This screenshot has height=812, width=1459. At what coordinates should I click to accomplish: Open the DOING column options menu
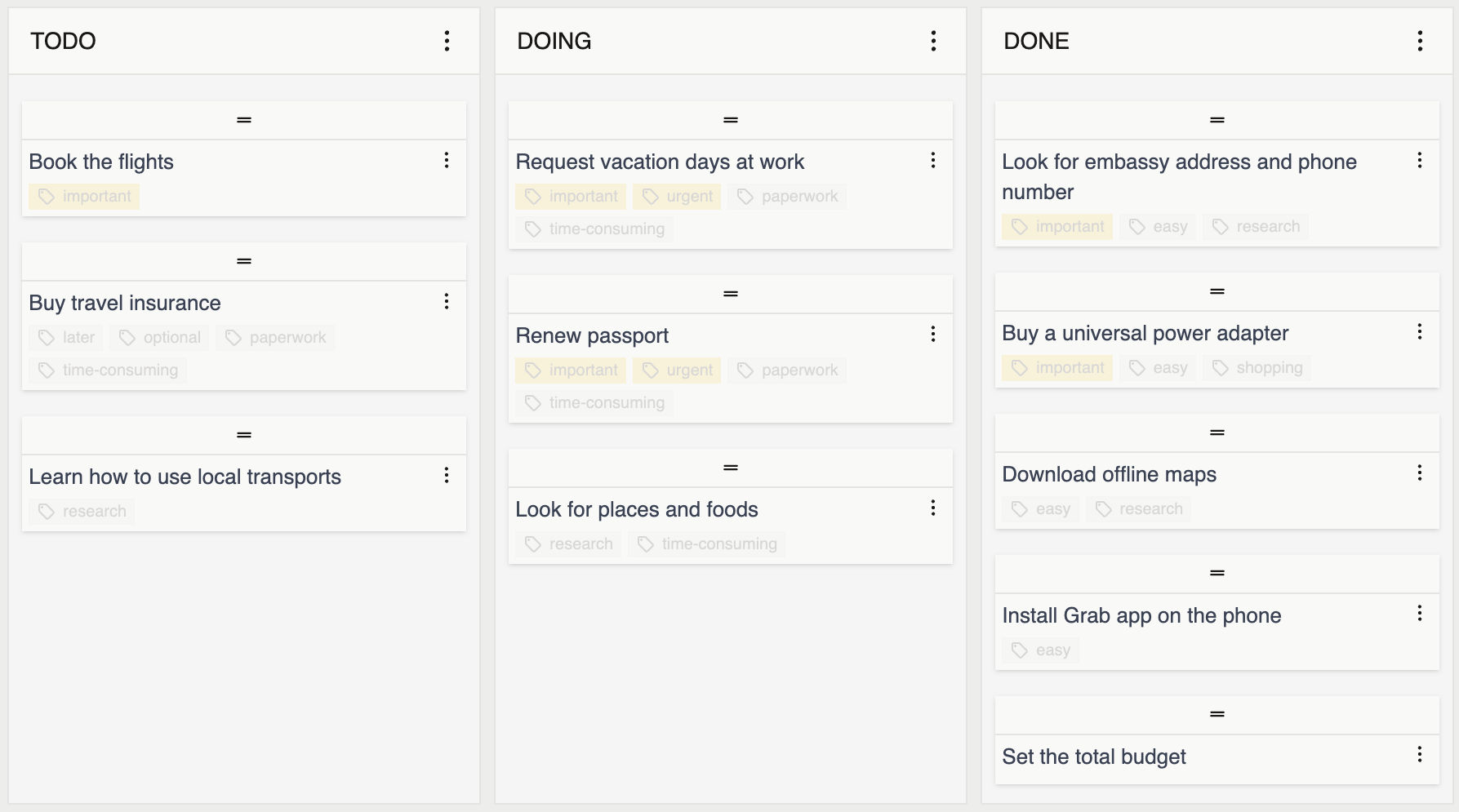click(933, 41)
